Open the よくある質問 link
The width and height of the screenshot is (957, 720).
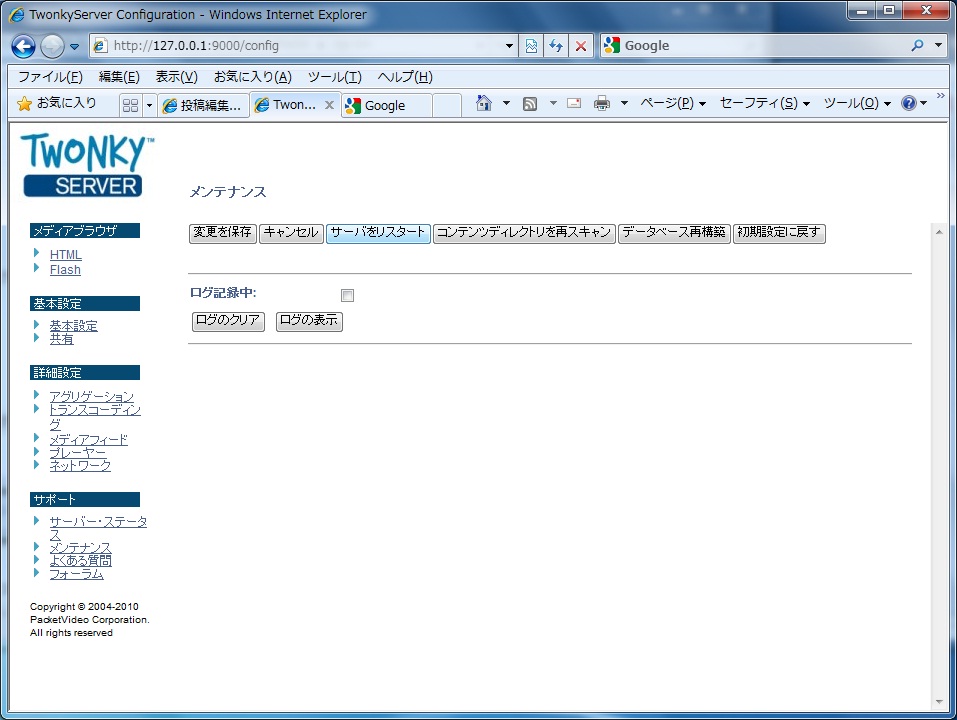click(80, 561)
